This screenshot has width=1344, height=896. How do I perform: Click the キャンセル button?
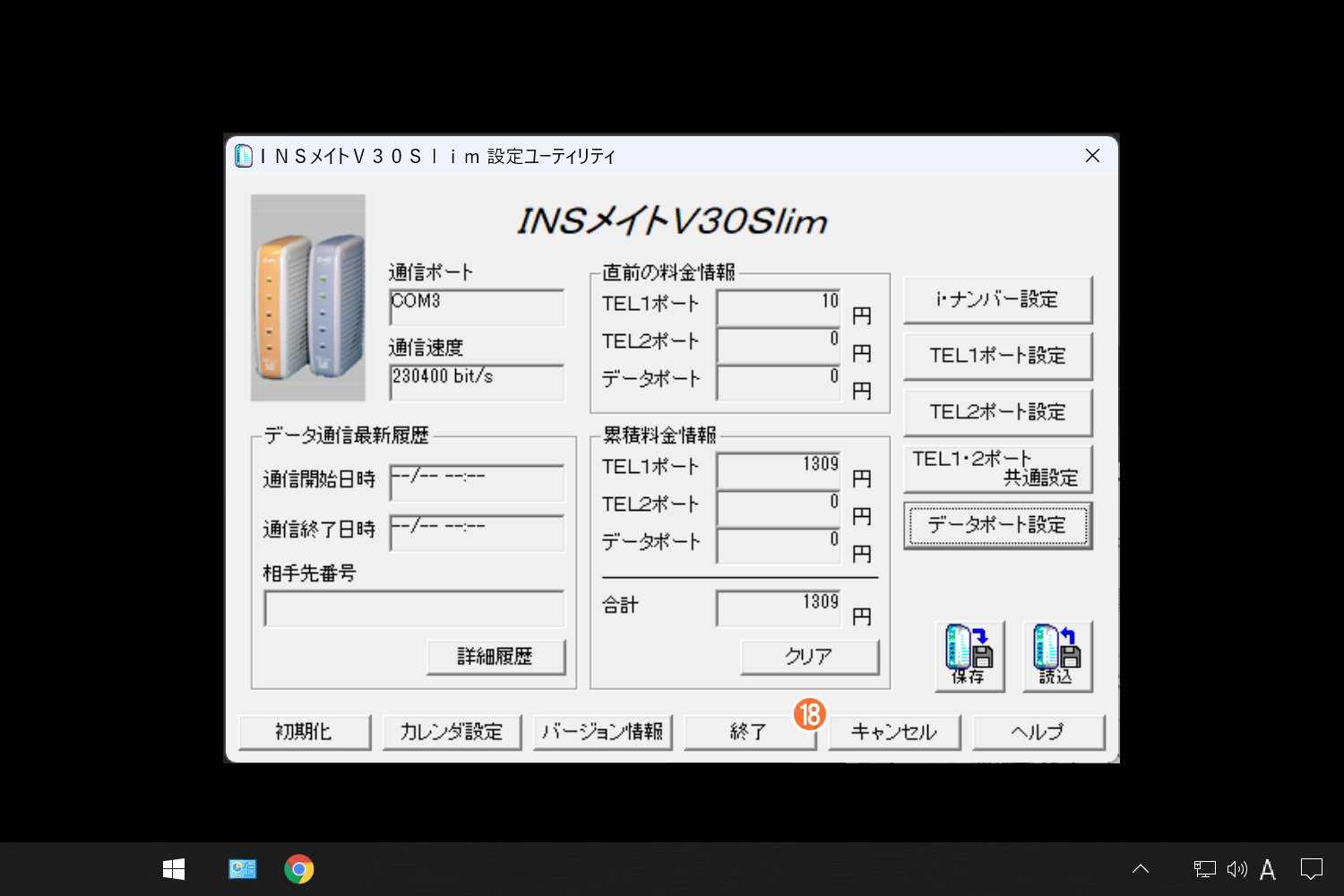coord(894,732)
